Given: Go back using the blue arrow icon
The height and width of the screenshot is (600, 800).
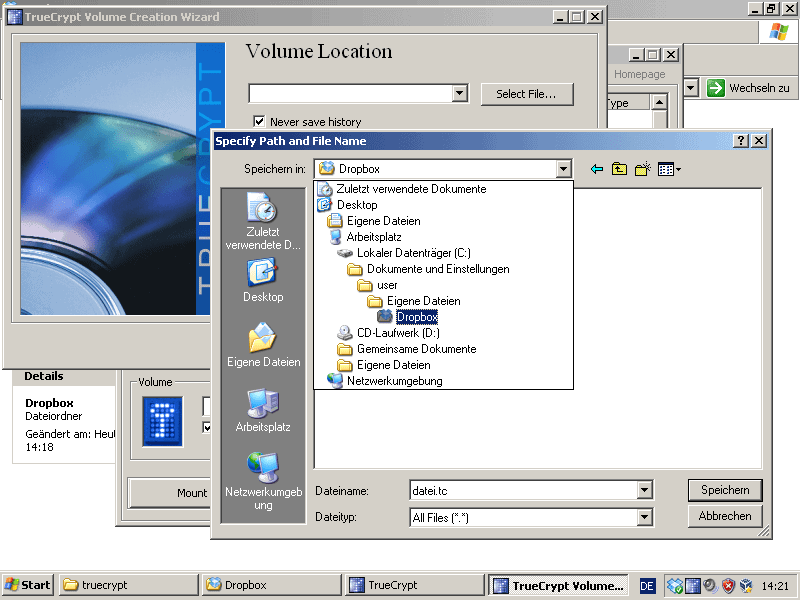Looking at the screenshot, I should [596, 169].
